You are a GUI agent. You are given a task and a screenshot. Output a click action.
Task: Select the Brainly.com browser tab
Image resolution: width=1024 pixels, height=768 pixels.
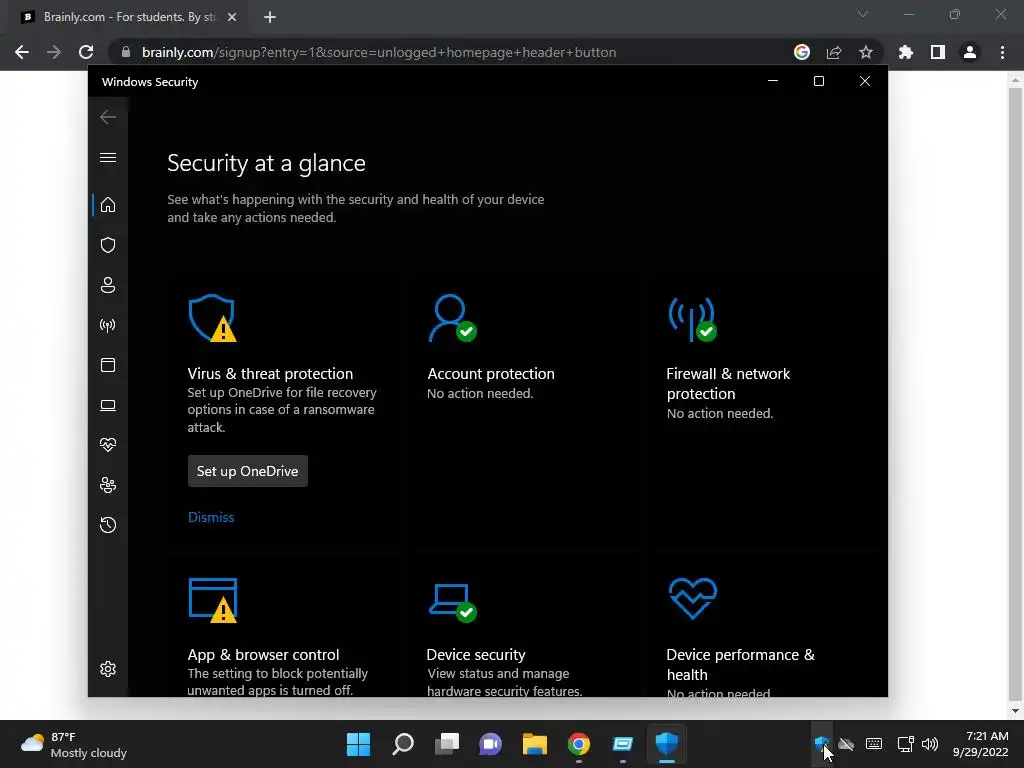[128, 17]
